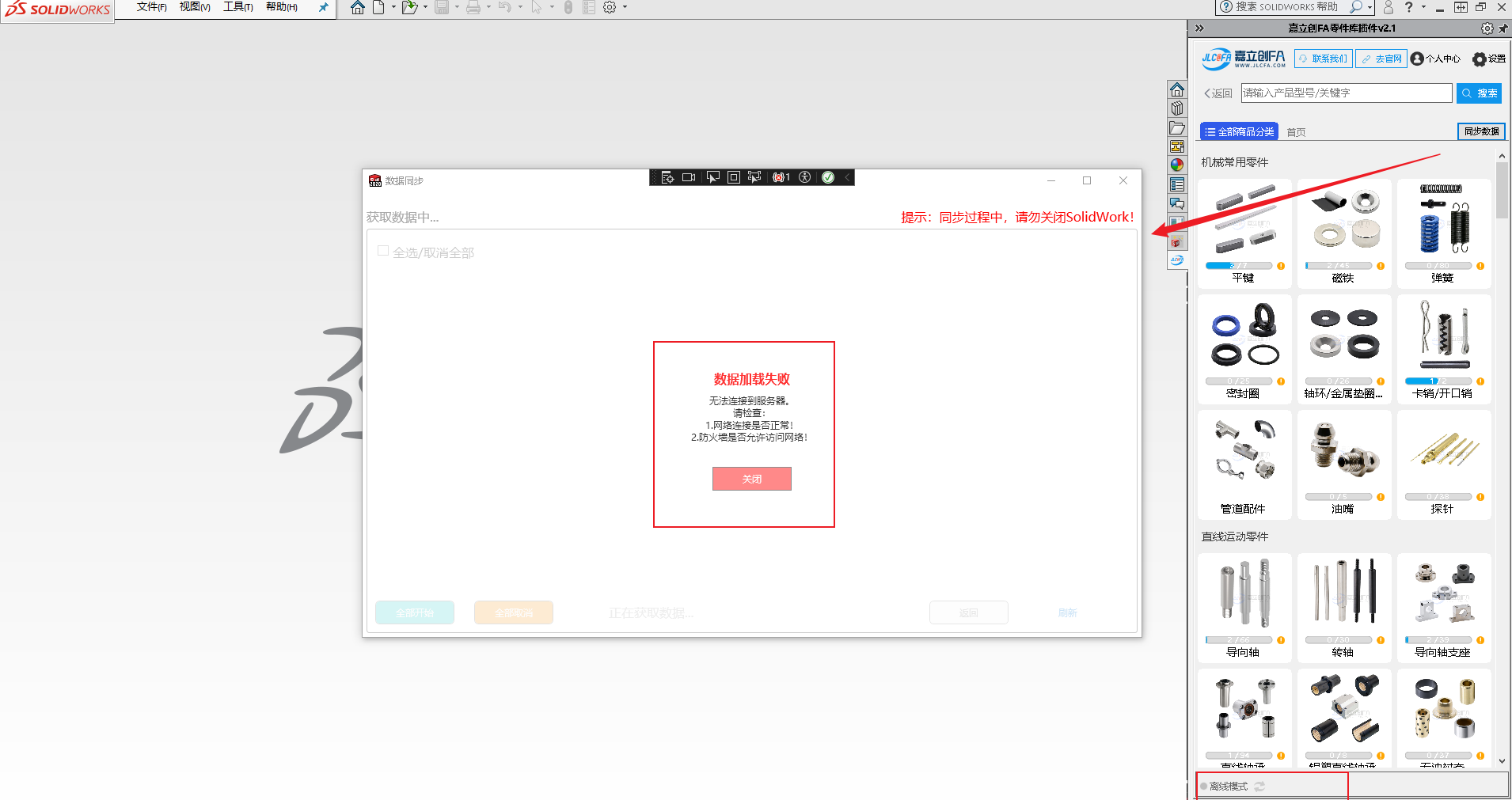The height and width of the screenshot is (800, 1512).
Task: Pin the SOLIDWORKS menu bar
Action: [x=323, y=8]
